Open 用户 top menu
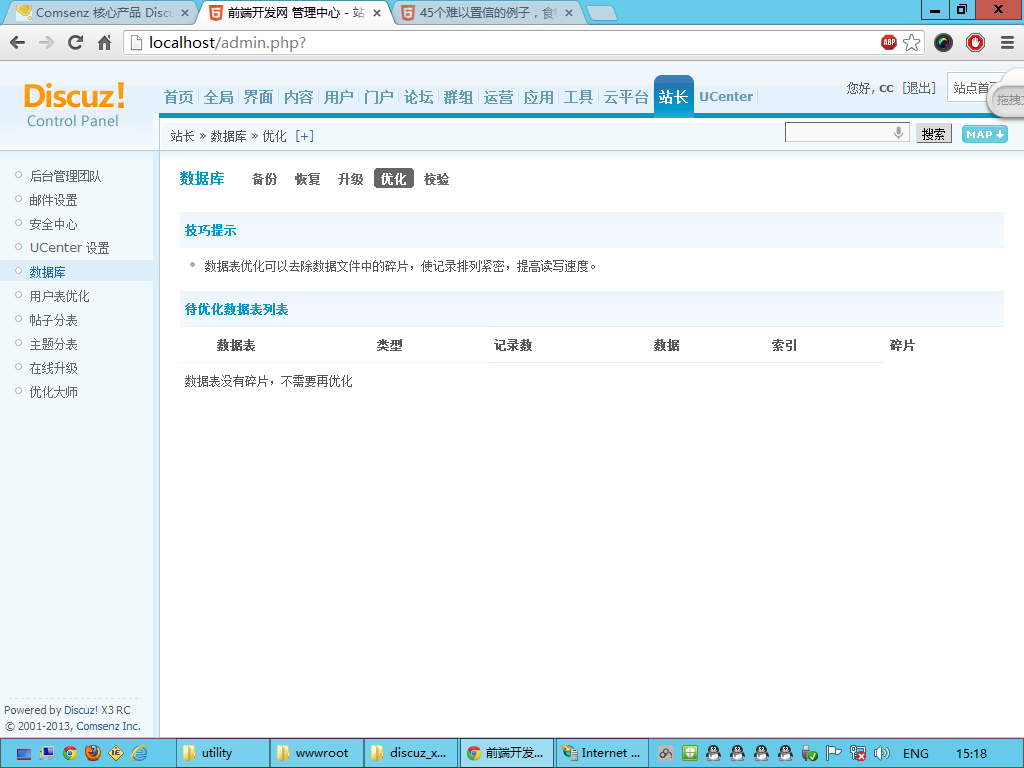Screen dimensions: 1024x768 point(339,97)
